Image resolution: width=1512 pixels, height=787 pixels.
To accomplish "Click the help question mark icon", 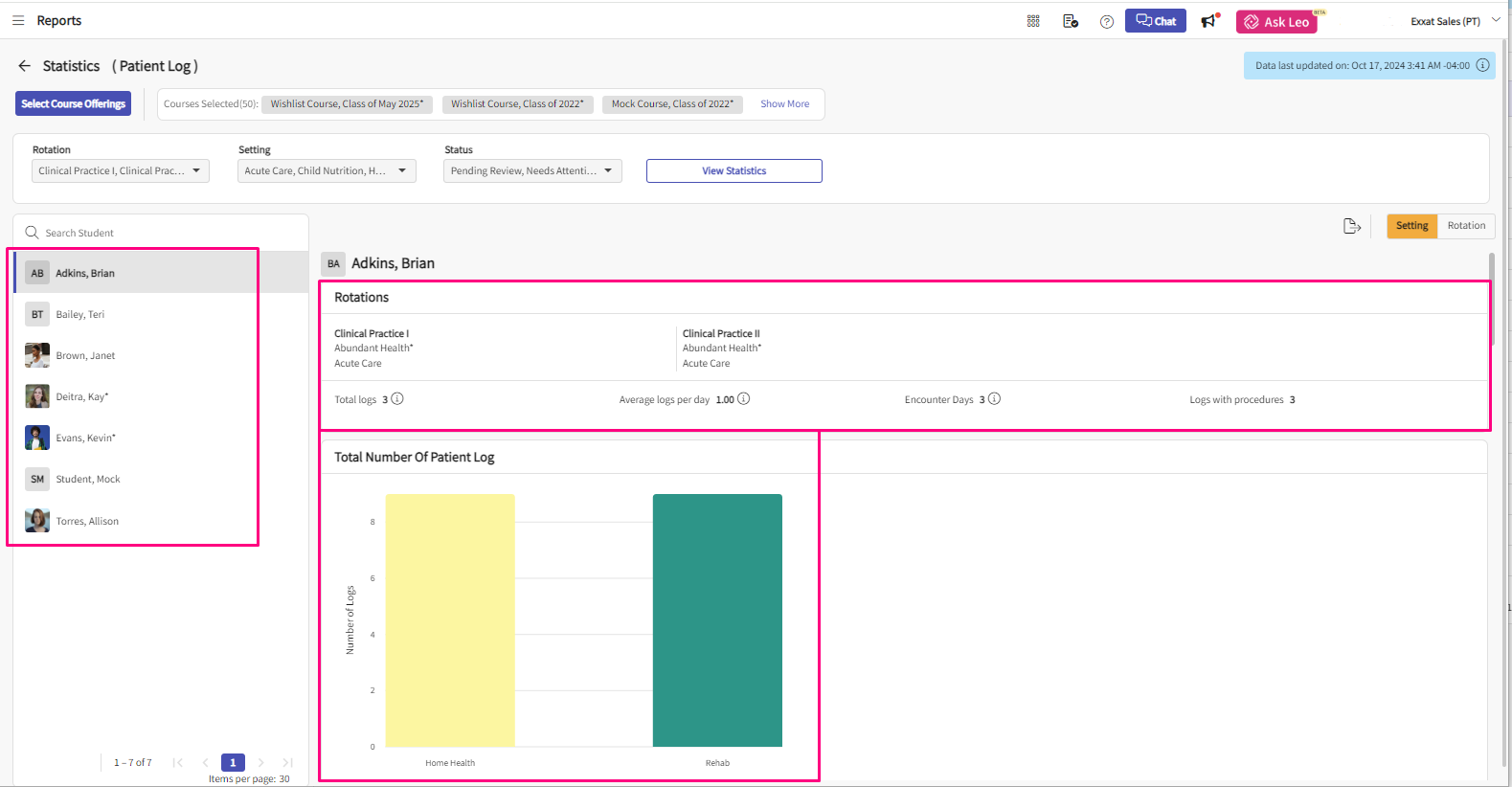I will tap(1107, 22).
